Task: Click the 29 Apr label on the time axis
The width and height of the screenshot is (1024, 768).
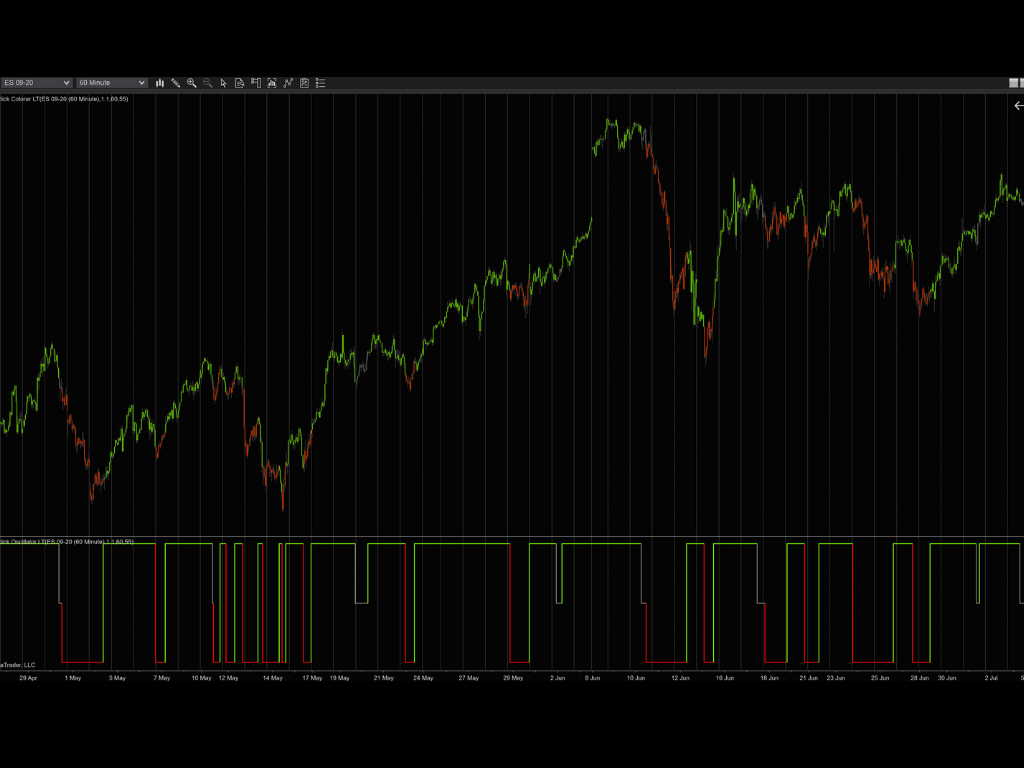Action: click(30, 677)
